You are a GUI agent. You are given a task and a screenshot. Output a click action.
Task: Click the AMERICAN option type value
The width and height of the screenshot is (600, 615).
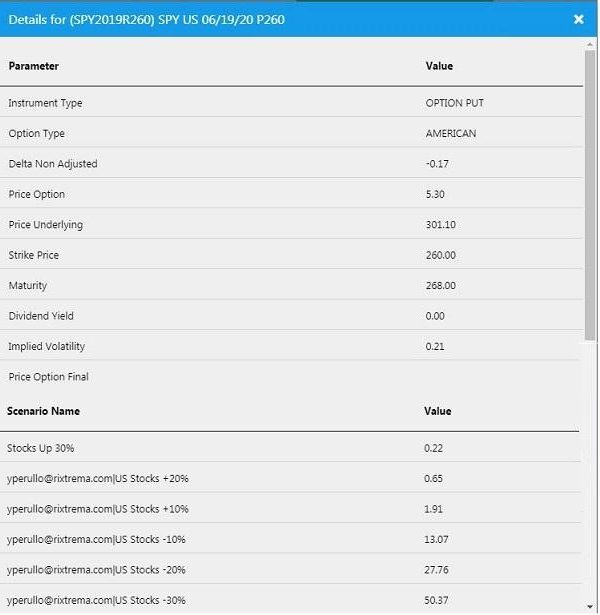(451, 133)
